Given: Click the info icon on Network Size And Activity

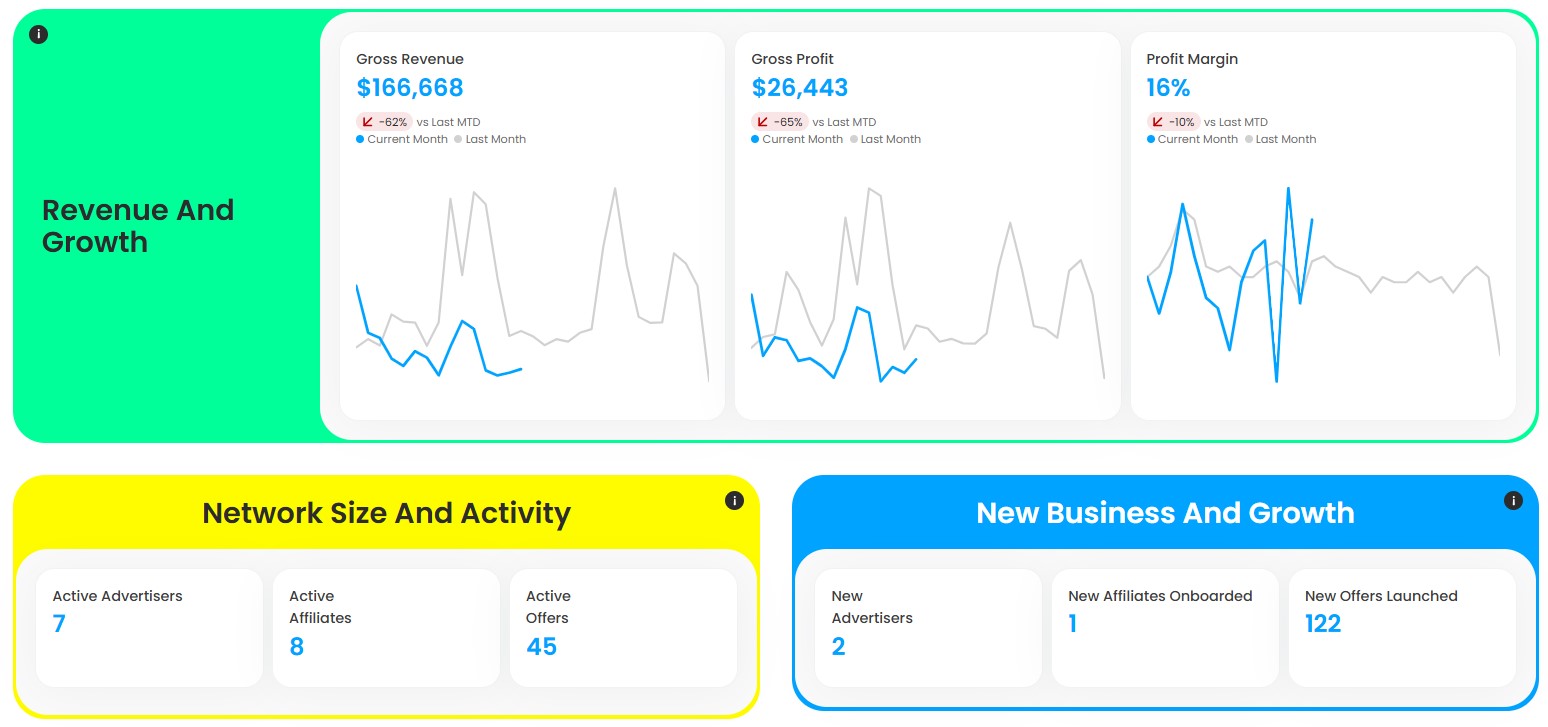Looking at the screenshot, I should [735, 500].
